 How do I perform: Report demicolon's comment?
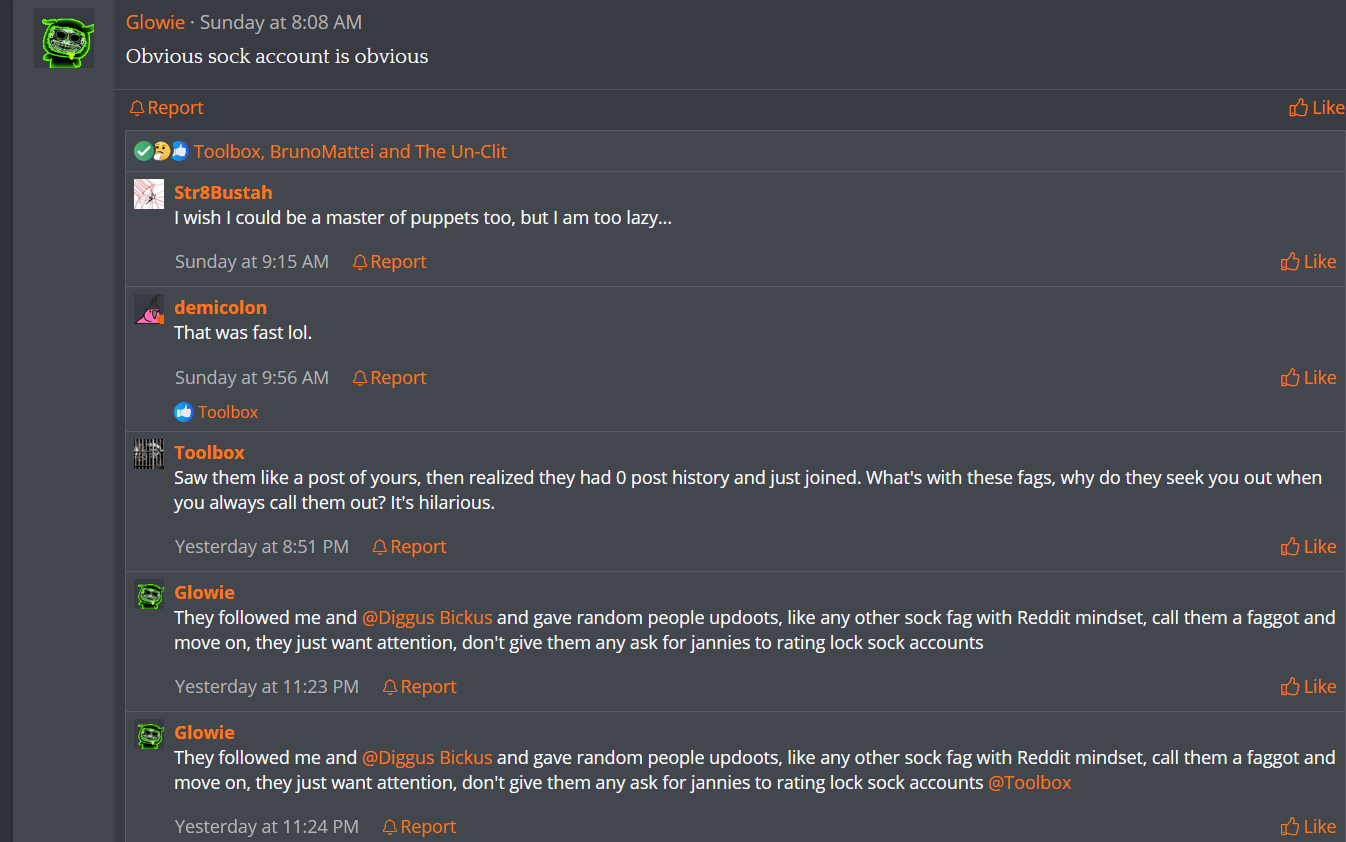tap(389, 378)
